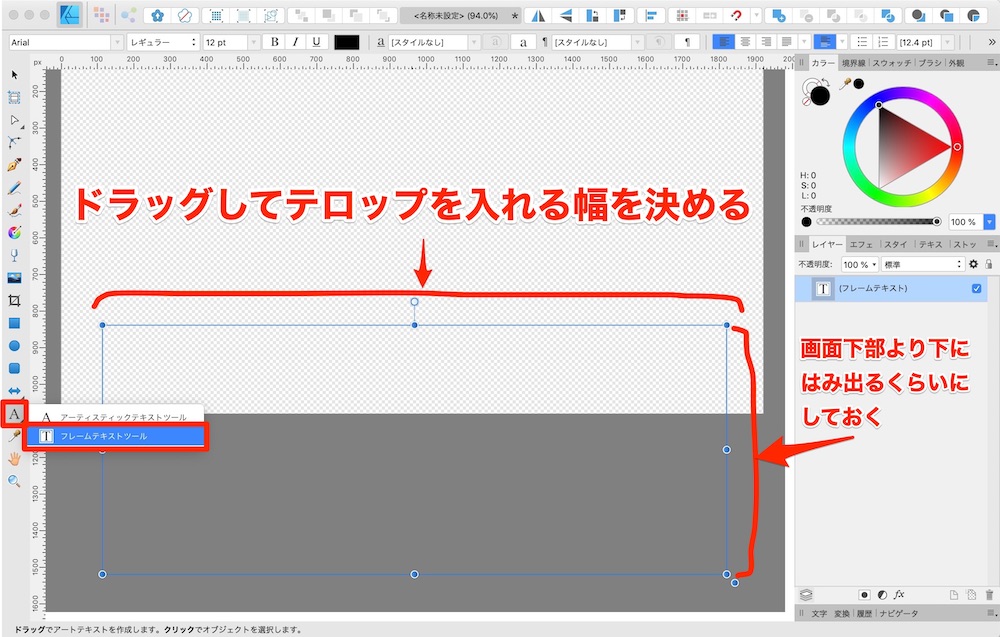Select the Rectangle tool
The image size is (1000, 637).
(x=14, y=323)
